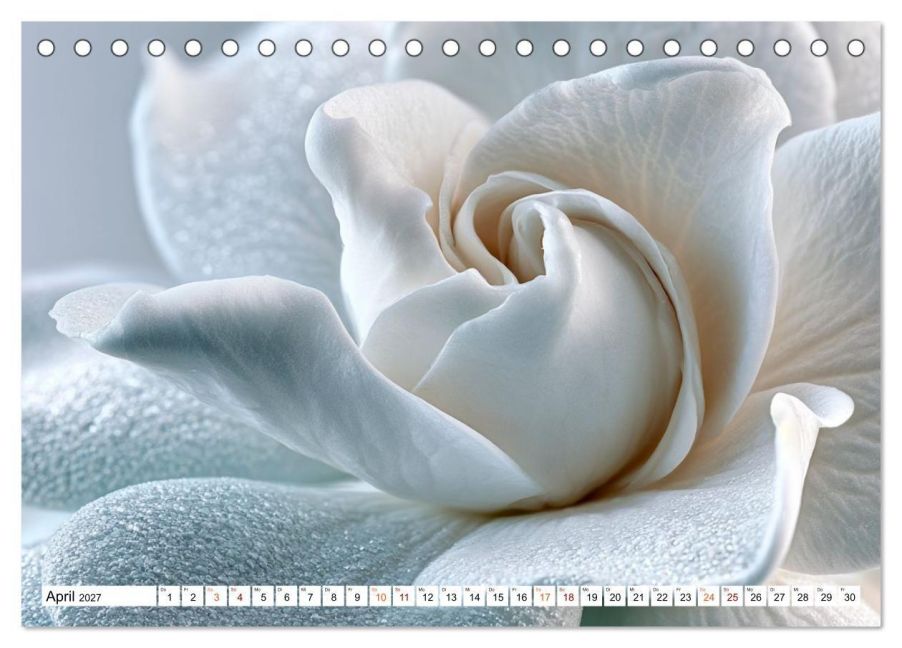
Task: Select date 2 in the calendar strip
Action: click(193, 596)
